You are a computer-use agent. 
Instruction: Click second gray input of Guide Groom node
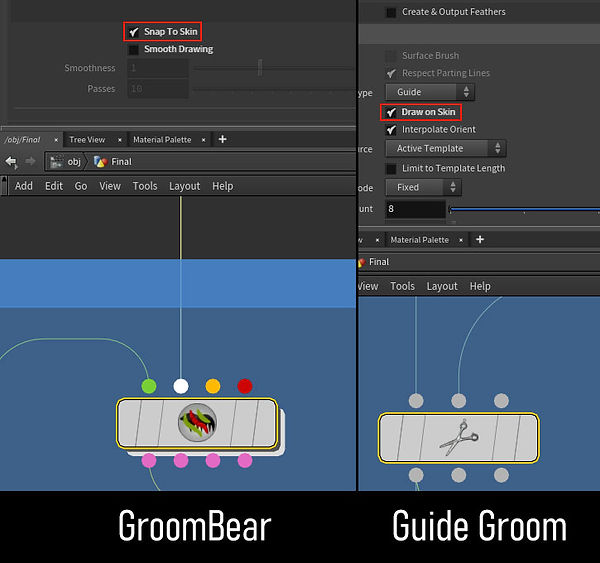459,401
